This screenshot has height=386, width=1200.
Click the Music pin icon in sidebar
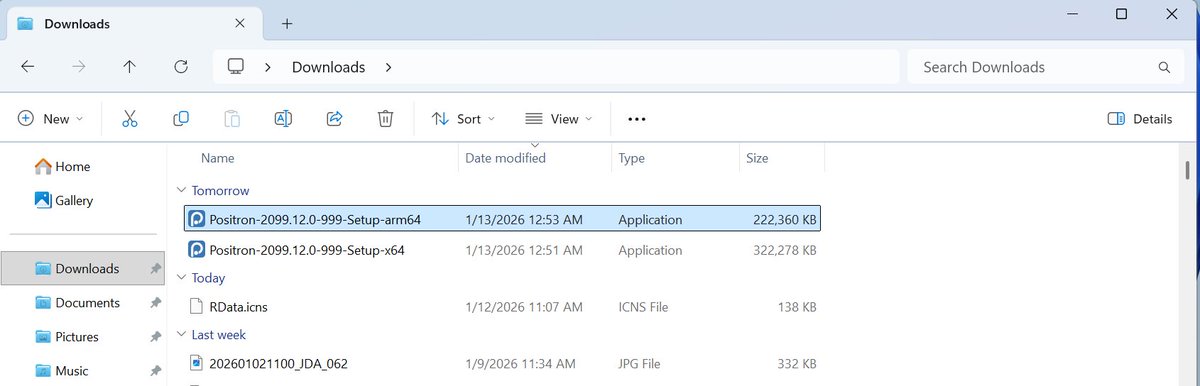coord(155,371)
